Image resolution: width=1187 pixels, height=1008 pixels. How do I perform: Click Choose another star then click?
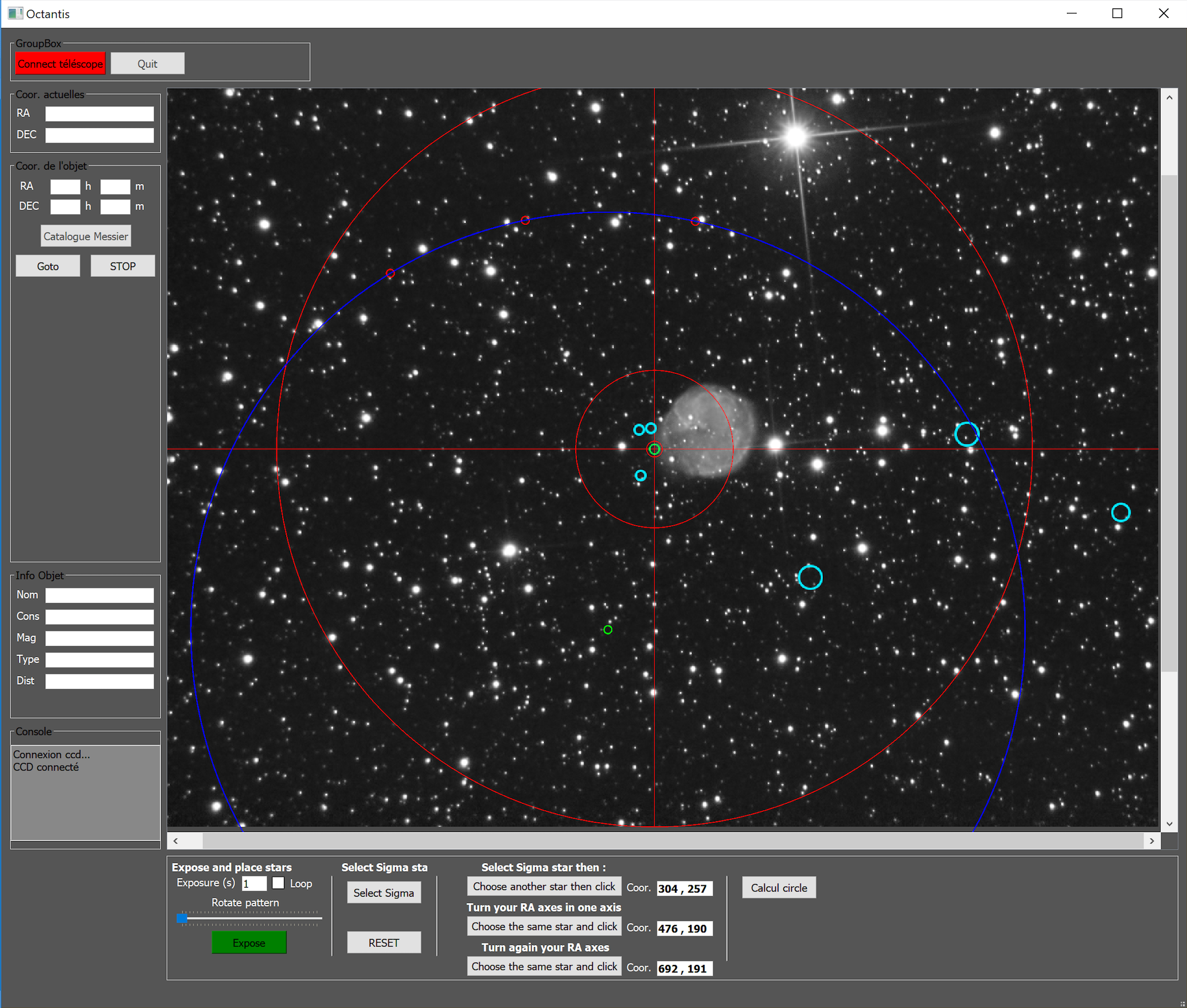(544, 886)
